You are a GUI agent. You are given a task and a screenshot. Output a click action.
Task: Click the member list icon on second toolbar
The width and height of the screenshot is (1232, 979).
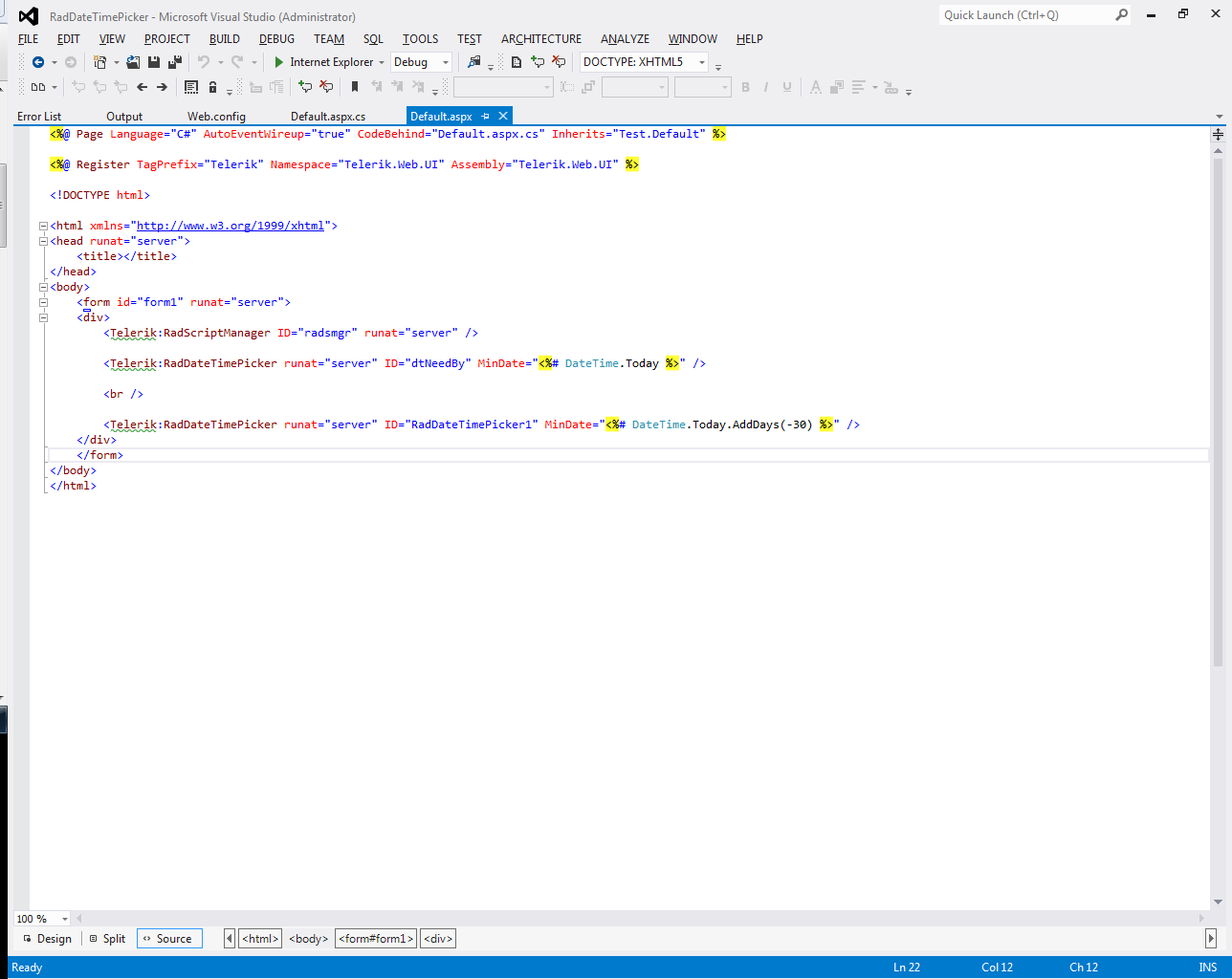click(x=38, y=87)
